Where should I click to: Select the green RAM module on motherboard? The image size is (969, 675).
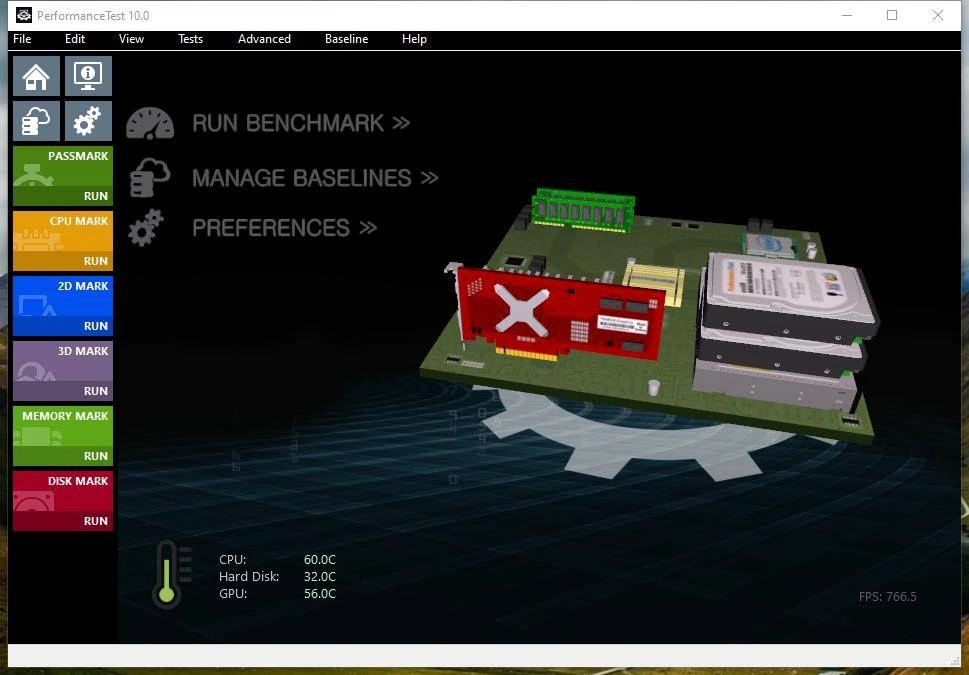[583, 210]
